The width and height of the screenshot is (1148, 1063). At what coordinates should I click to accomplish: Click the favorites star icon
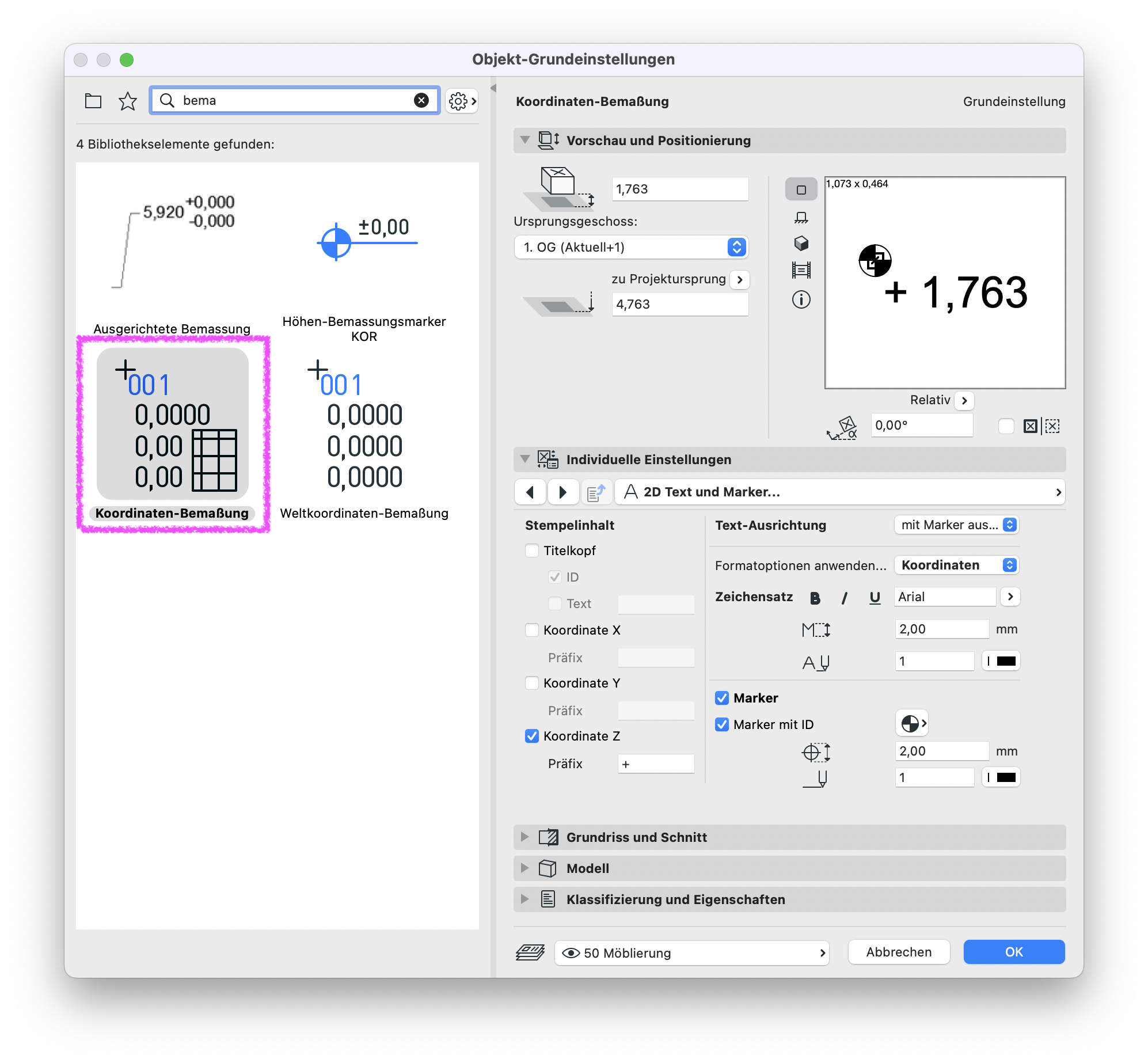pyautogui.click(x=127, y=101)
